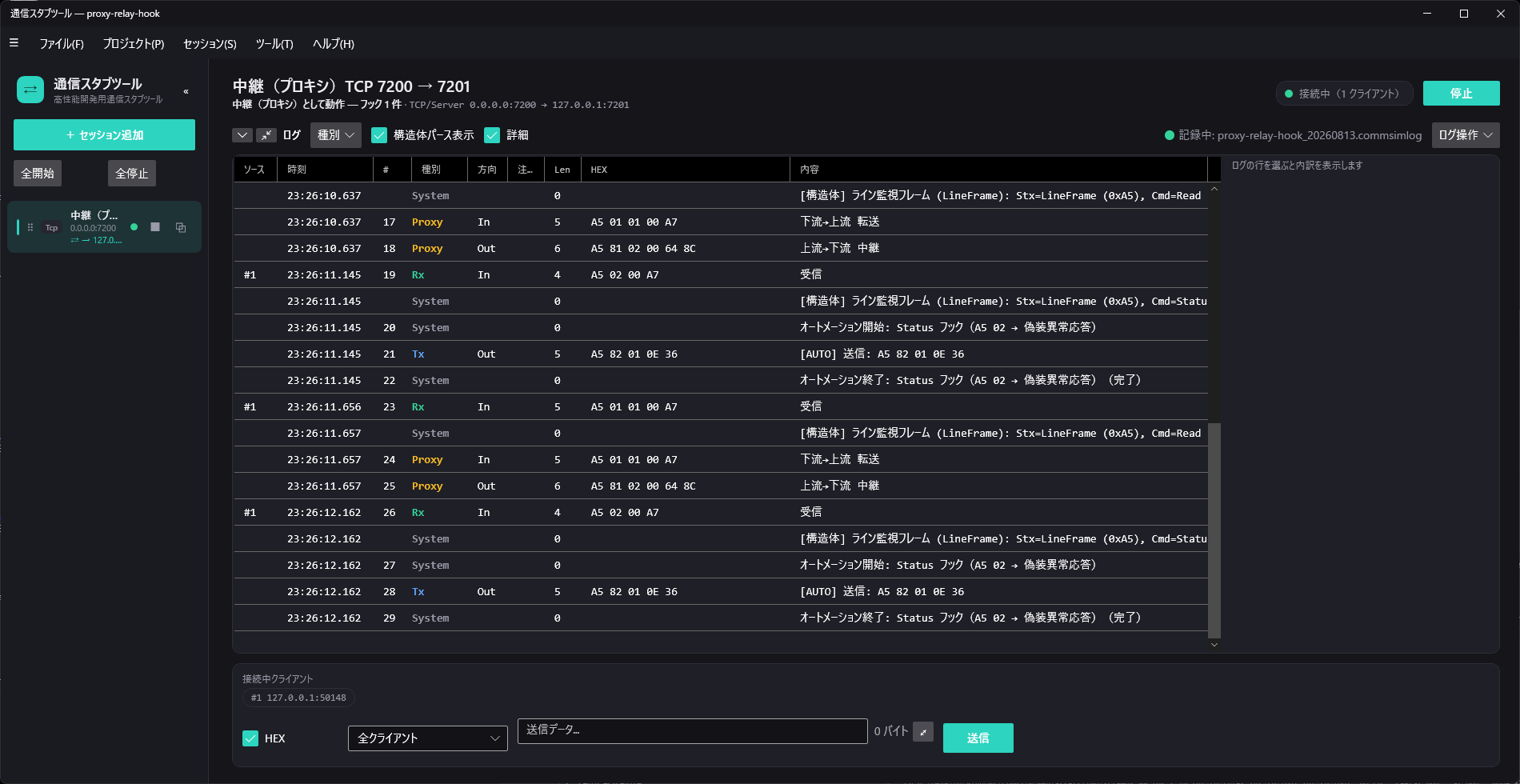Open the プロジェクト(P) menu
This screenshot has width=1520, height=784.
(x=134, y=44)
